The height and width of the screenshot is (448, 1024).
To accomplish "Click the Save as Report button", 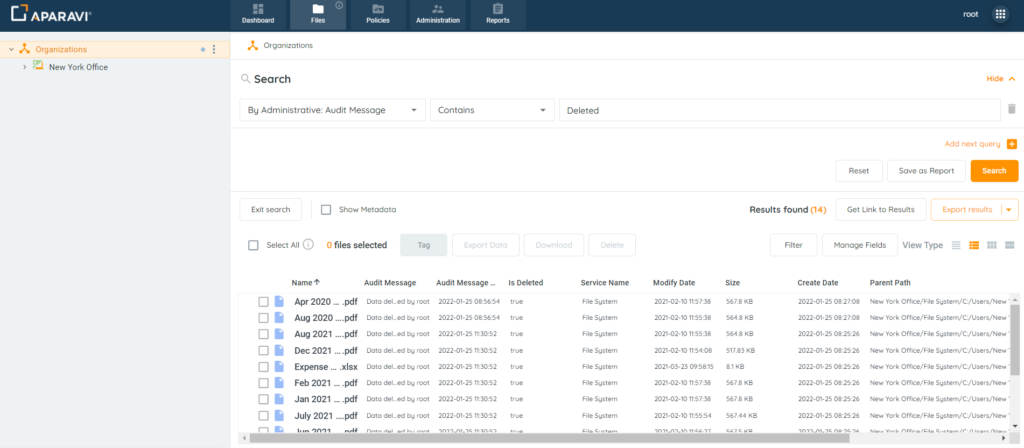I will [x=926, y=171].
